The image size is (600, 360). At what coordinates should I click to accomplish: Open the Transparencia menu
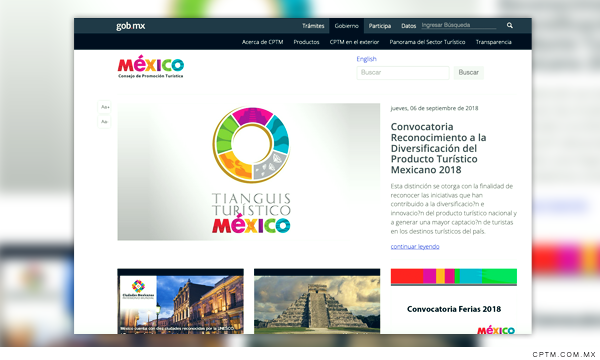point(494,42)
